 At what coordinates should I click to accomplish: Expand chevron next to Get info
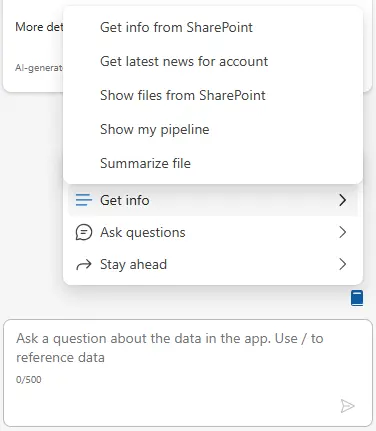(x=342, y=200)
